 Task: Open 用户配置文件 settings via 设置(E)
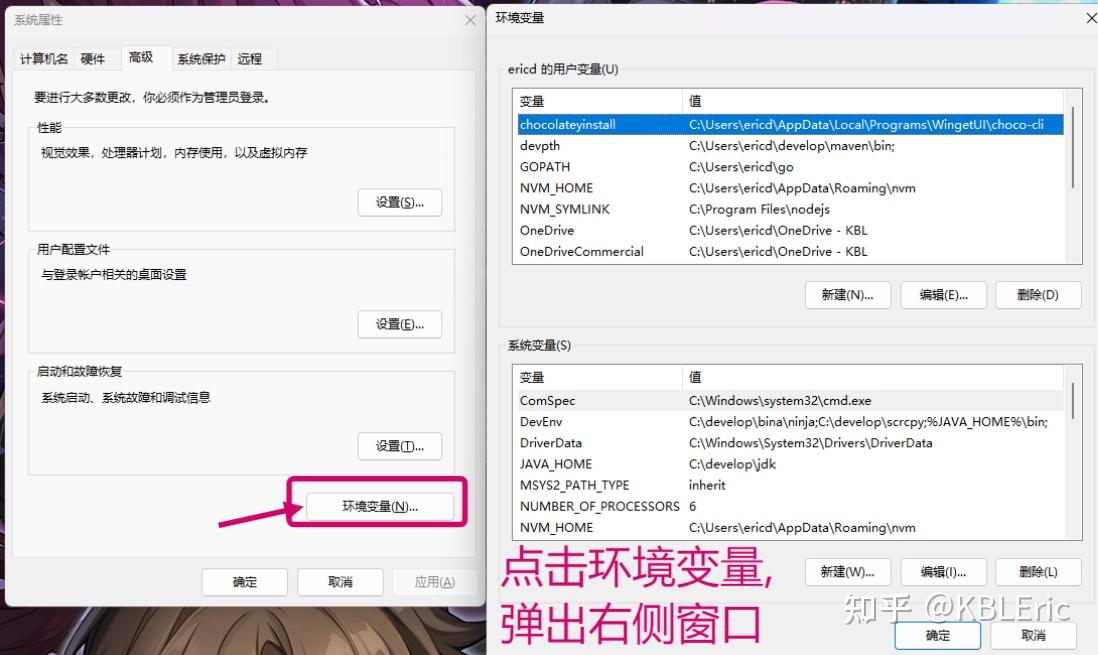coord(399,324)
